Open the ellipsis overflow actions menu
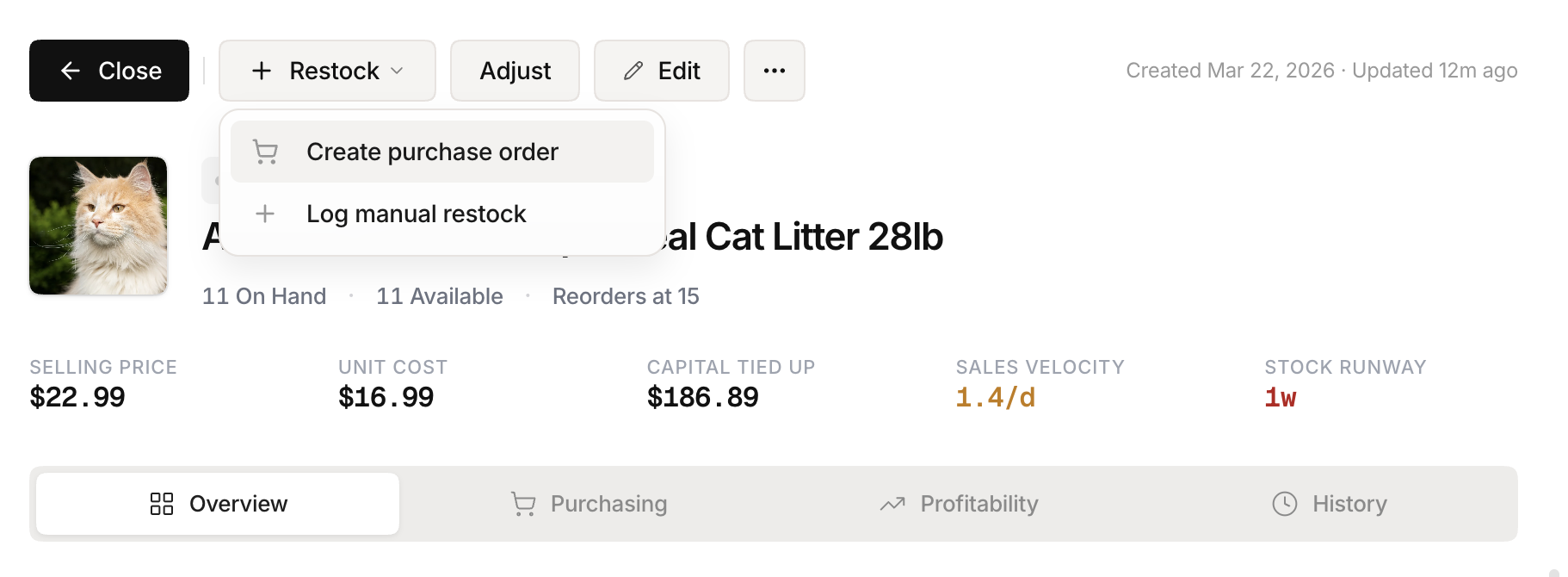This screenshot has width=1568, height=577. [774, 71]
